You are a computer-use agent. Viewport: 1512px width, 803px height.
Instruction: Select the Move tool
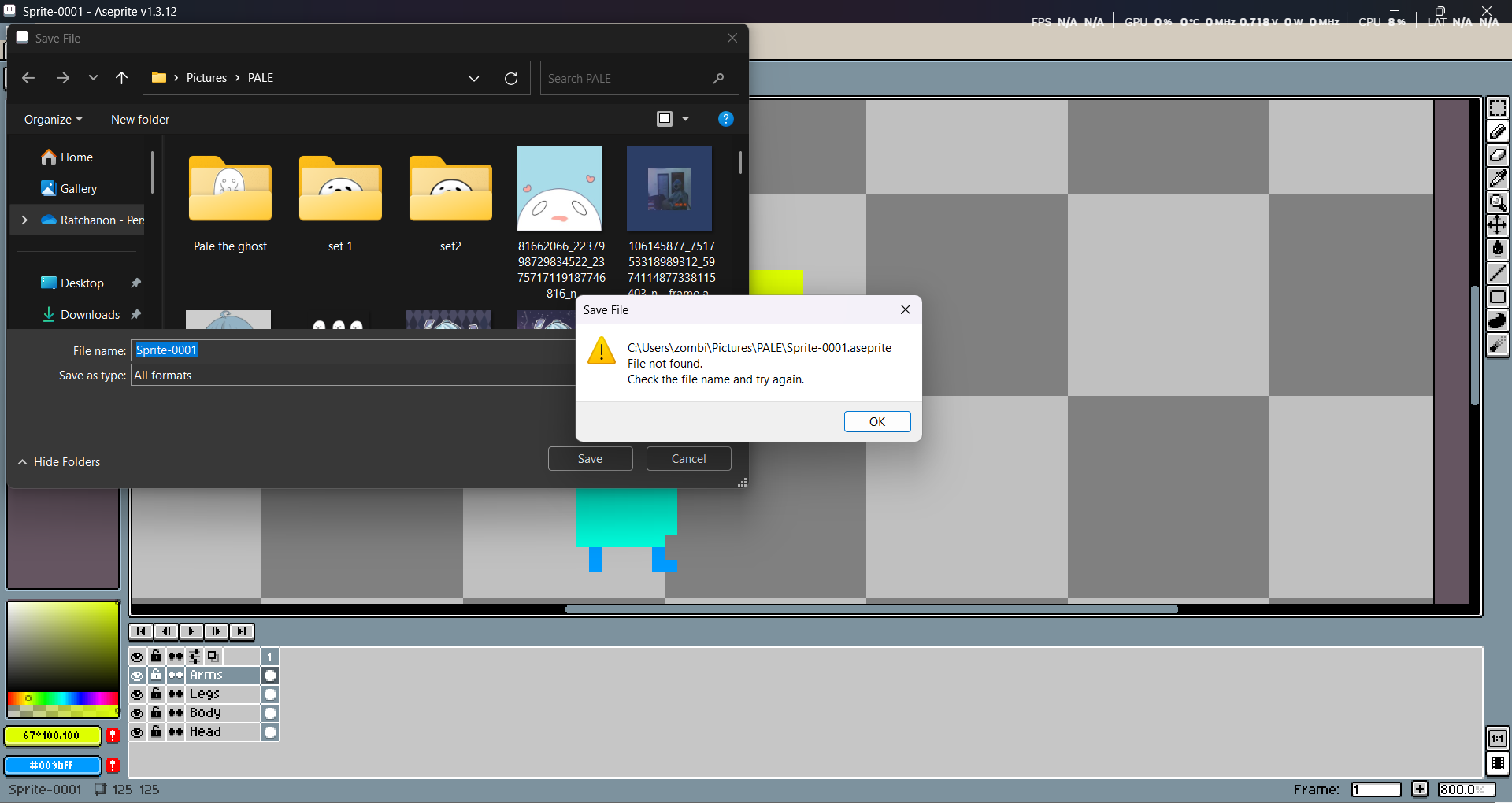(x=1499, y=224)
